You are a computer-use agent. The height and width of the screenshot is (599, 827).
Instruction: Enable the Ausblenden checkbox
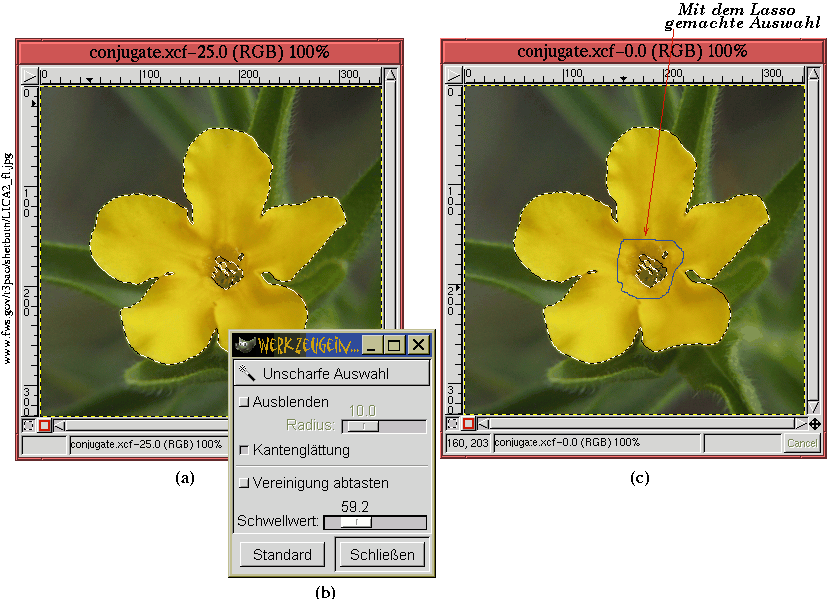coord(244,402)
